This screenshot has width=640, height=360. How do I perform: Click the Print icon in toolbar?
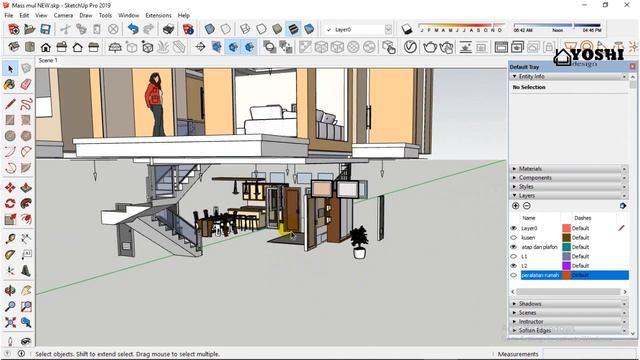168,29
